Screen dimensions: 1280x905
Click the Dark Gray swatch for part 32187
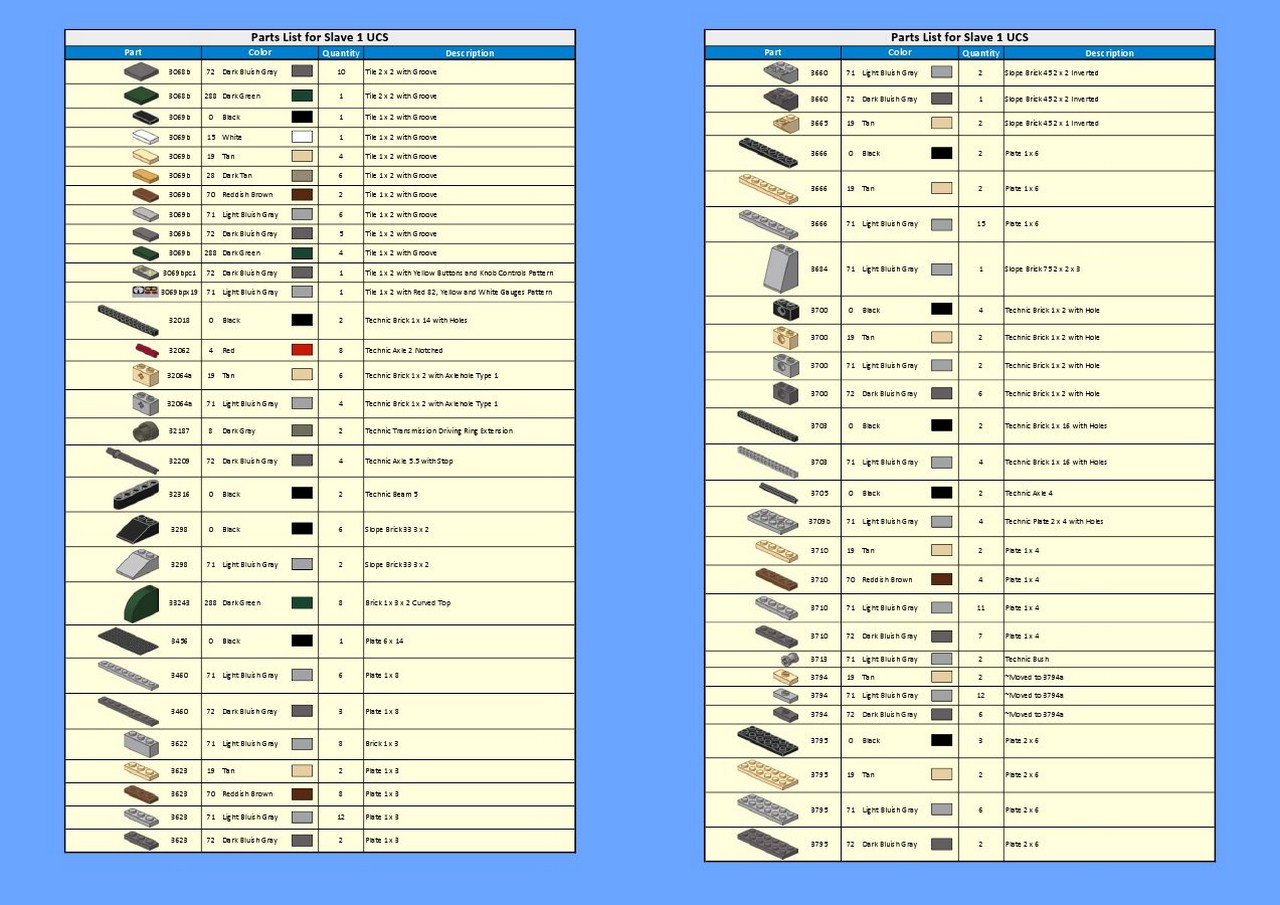pos(302,431)
